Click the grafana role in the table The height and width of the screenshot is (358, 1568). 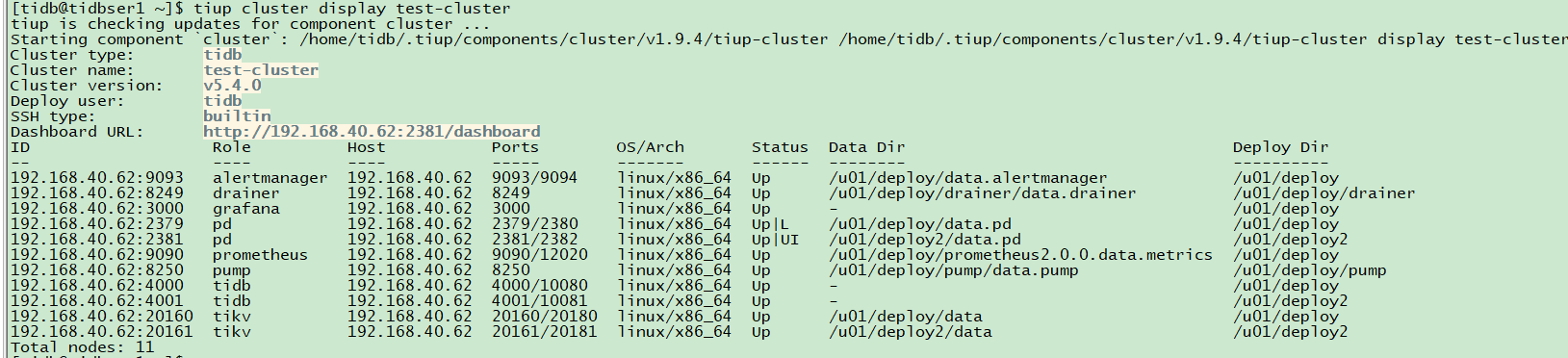click(245, 209)
